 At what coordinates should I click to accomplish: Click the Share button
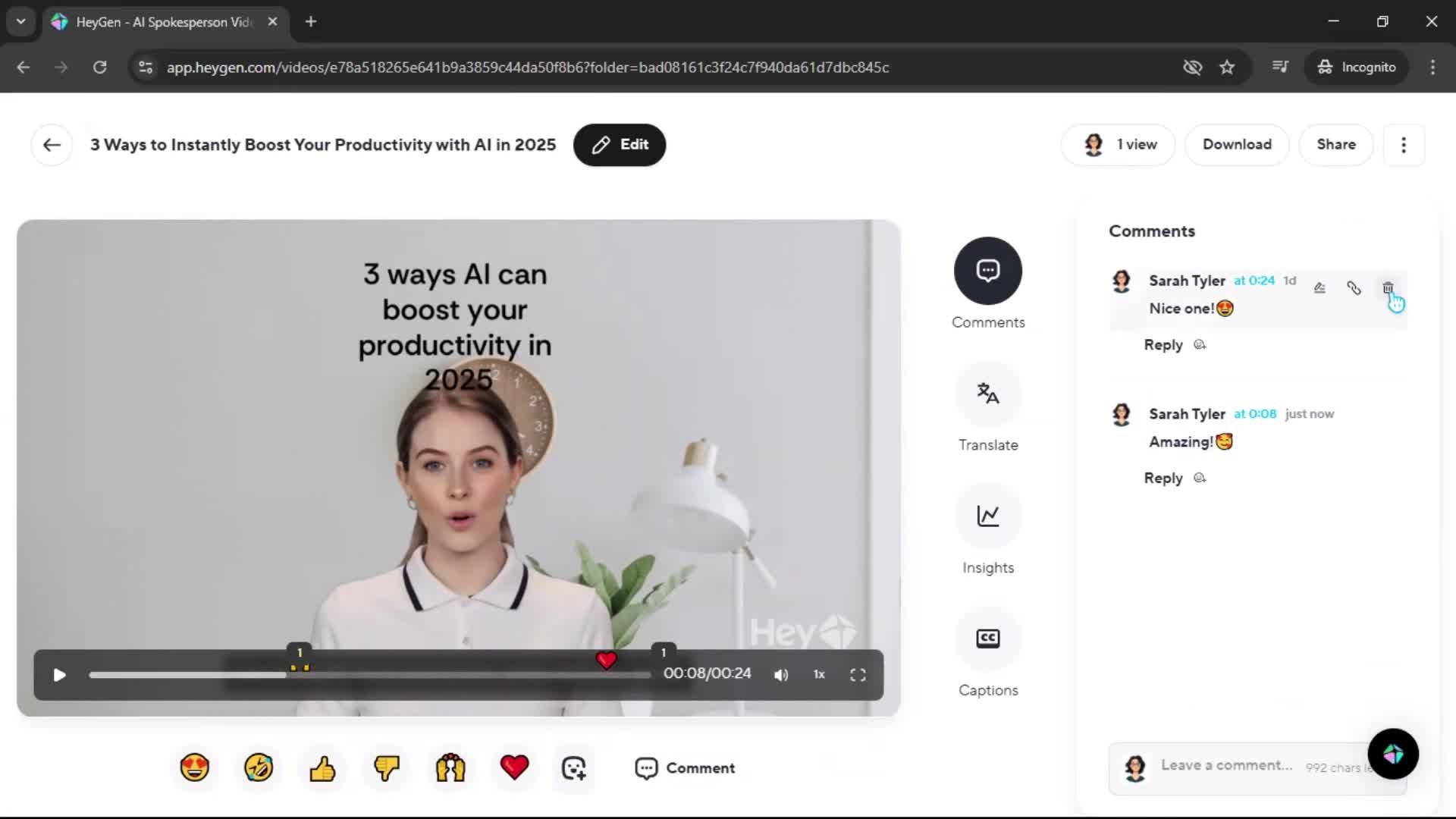point(1335,145)
